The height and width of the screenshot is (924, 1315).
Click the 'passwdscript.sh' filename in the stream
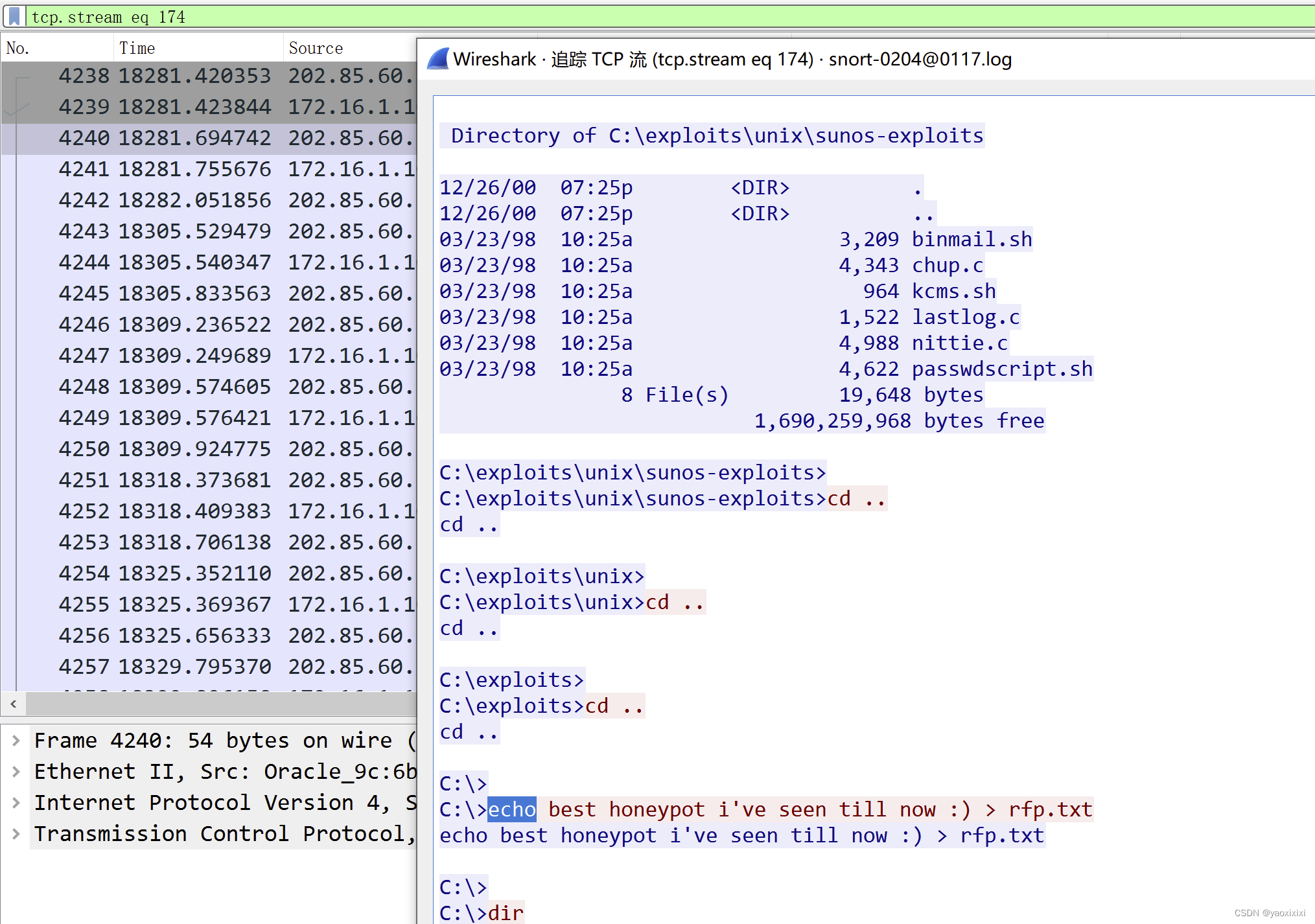pyautogui.click(x=1002, y=369)
